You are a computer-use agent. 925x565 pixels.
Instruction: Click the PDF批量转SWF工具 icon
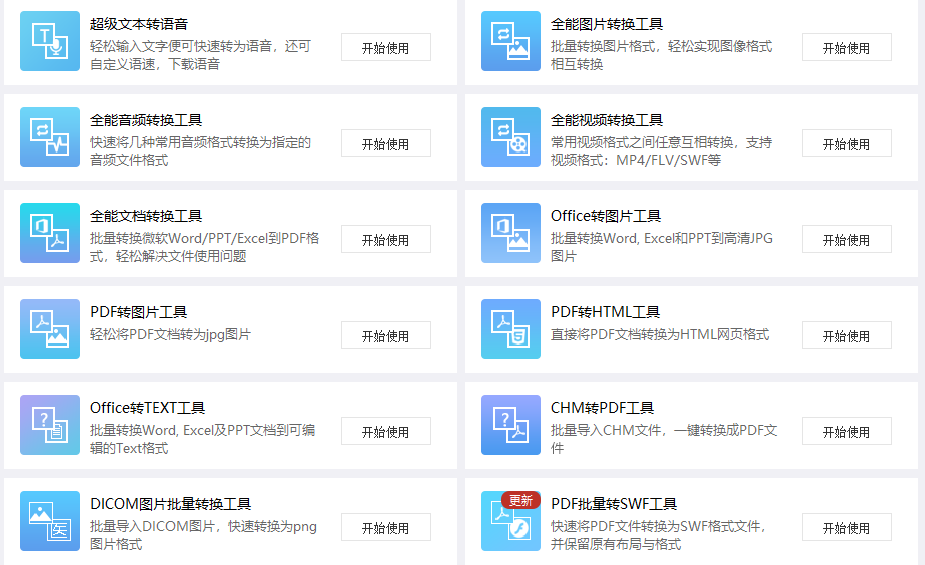(511, 521)
